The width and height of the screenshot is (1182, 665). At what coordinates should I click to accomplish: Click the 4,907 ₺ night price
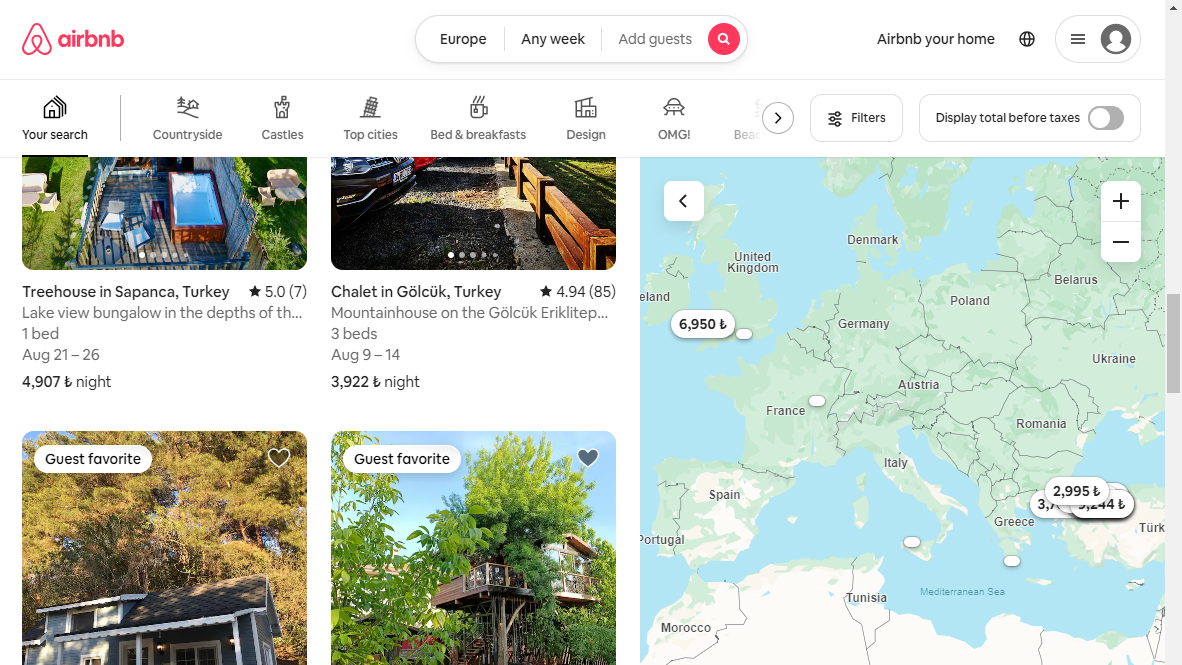tap(66, 382)
